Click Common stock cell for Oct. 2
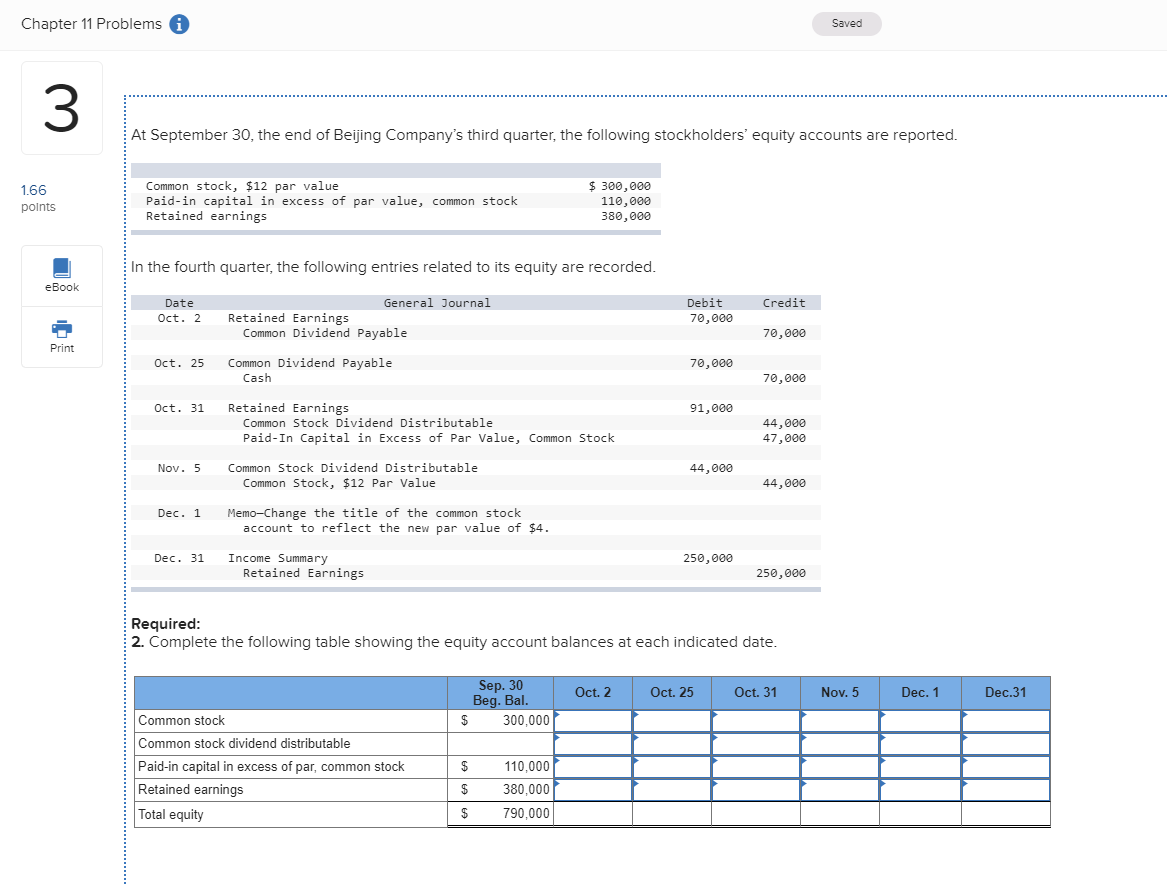Image resolution: width=1167 pixels, height=884 pixels. (593, 721)
